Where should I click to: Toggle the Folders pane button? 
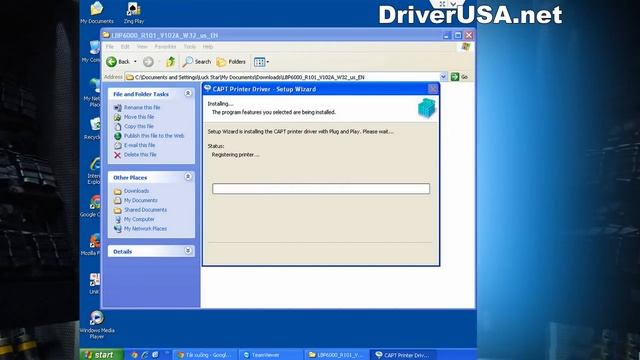231,62
